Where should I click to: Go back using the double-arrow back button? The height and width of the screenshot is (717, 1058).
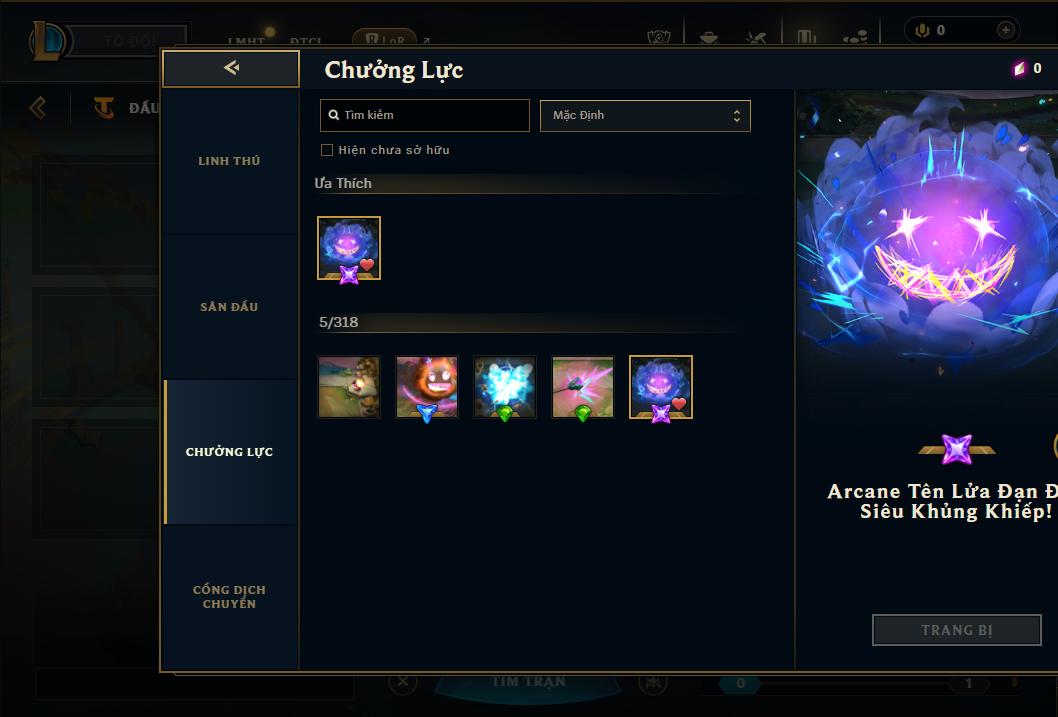click(231, 68)
